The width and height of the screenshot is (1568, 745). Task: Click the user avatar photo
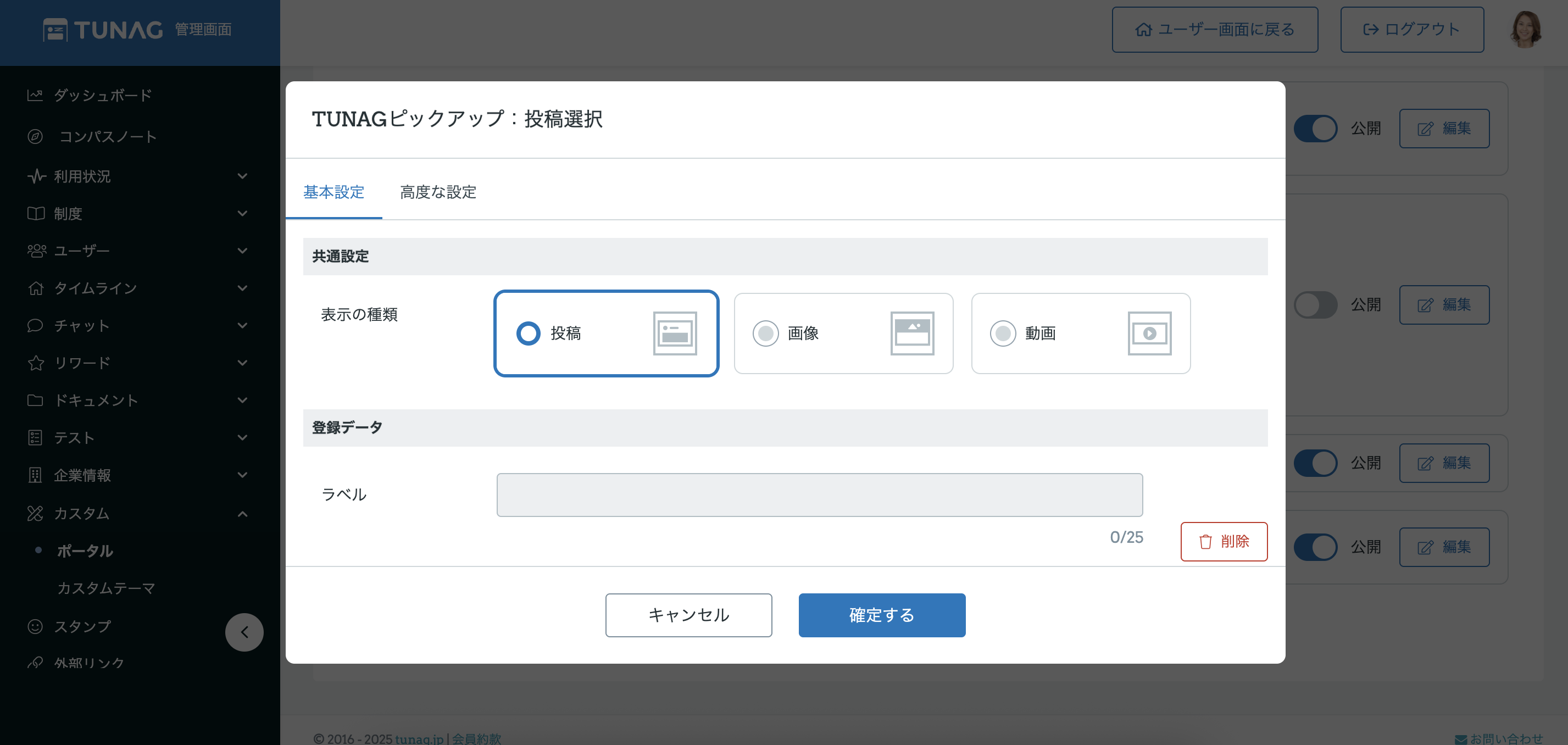click(1527, 29)
